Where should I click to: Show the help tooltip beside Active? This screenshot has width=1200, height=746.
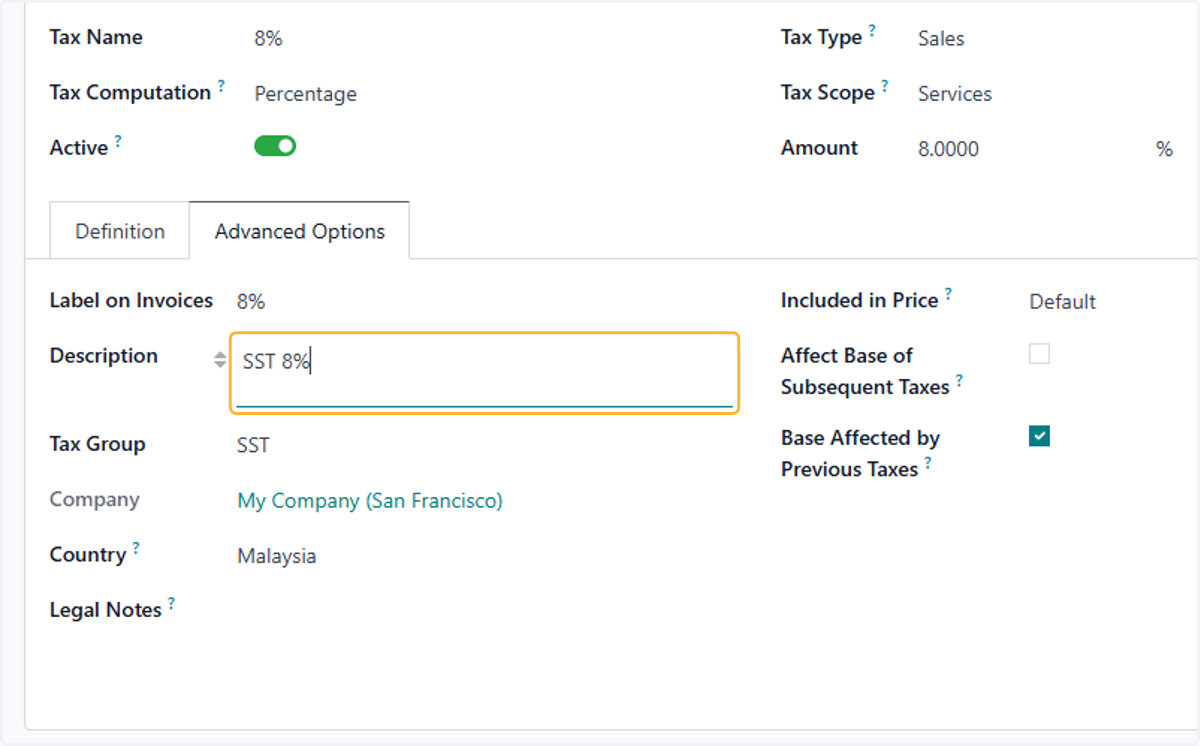[118, 141]
